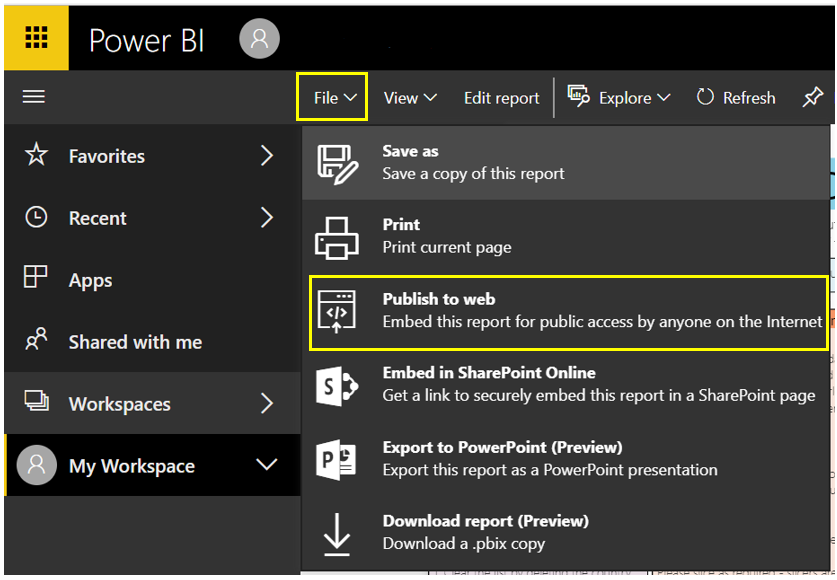Open the View dropdown menu
The height and width of the screenshot is (580, 837).
click(x=410, y=98)
